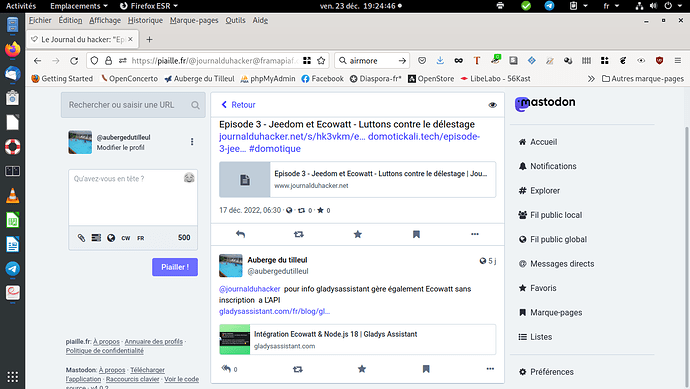The width and height of the screenshot is (690, 389).
Task: Show applications grid in dock
Action: coord(12,377)
